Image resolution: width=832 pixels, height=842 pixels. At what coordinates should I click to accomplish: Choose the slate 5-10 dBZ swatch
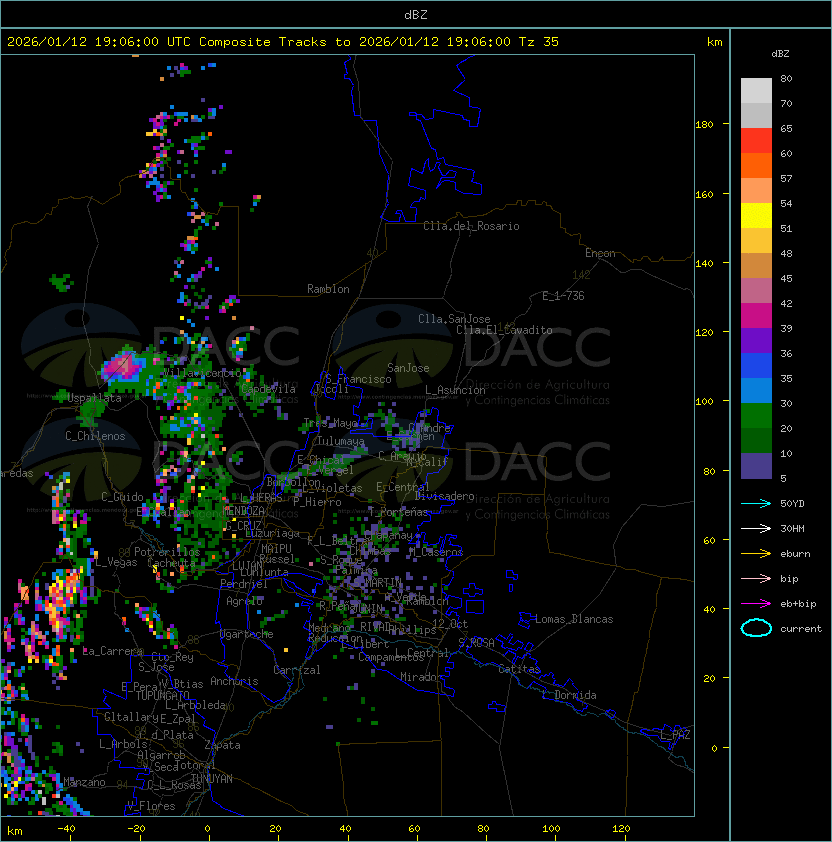756,466
